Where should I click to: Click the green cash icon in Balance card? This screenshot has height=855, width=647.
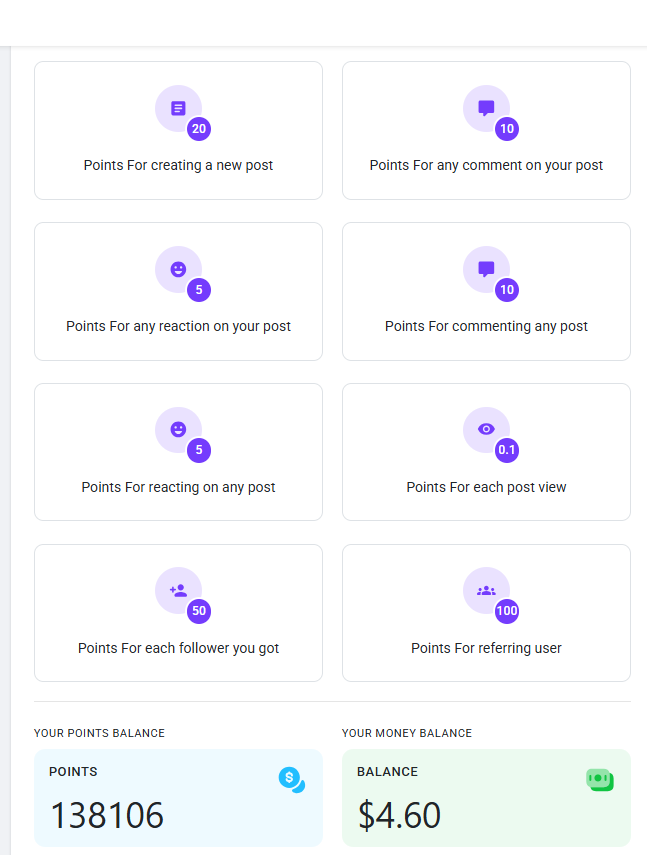click(x=600, y=780)
